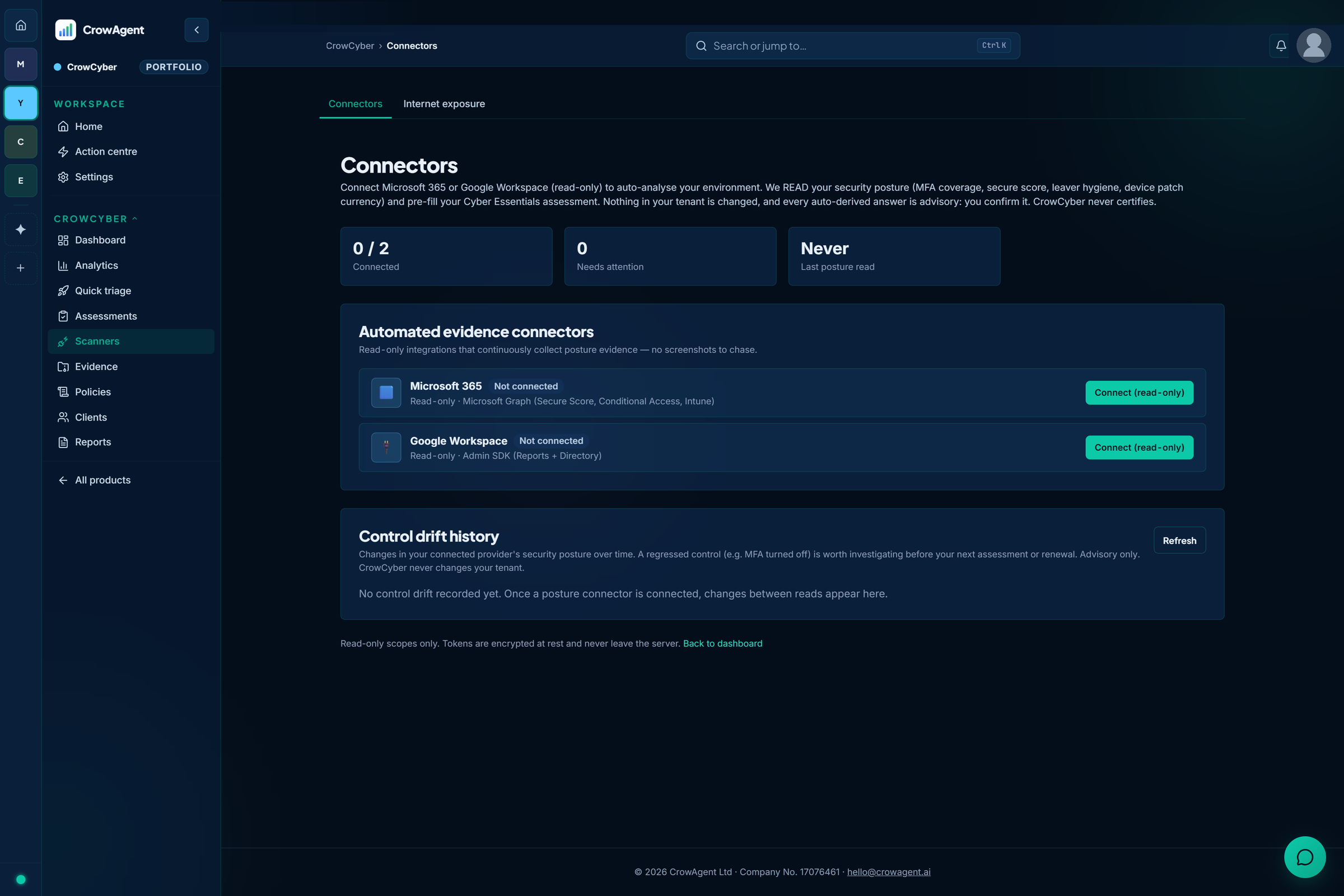Screen dimensions: 1344x896
Task: Open notifications bell
Action: 1281,46
